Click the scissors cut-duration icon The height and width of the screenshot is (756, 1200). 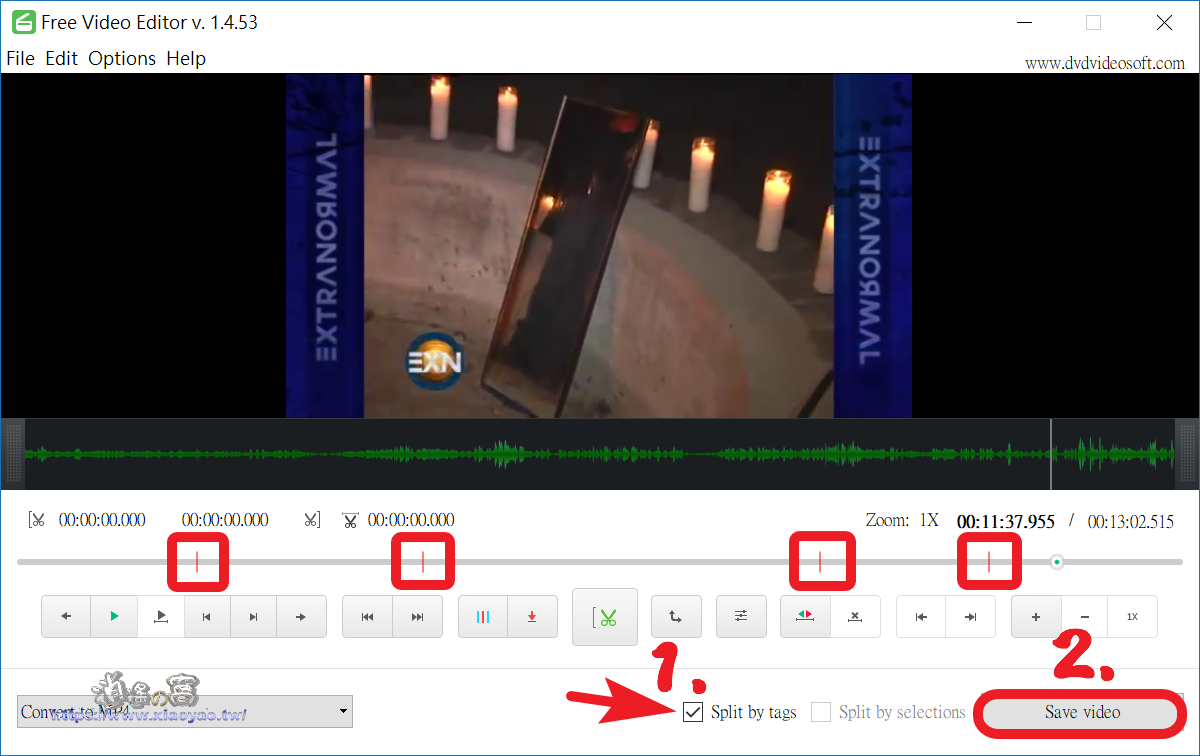coord(350,520)
